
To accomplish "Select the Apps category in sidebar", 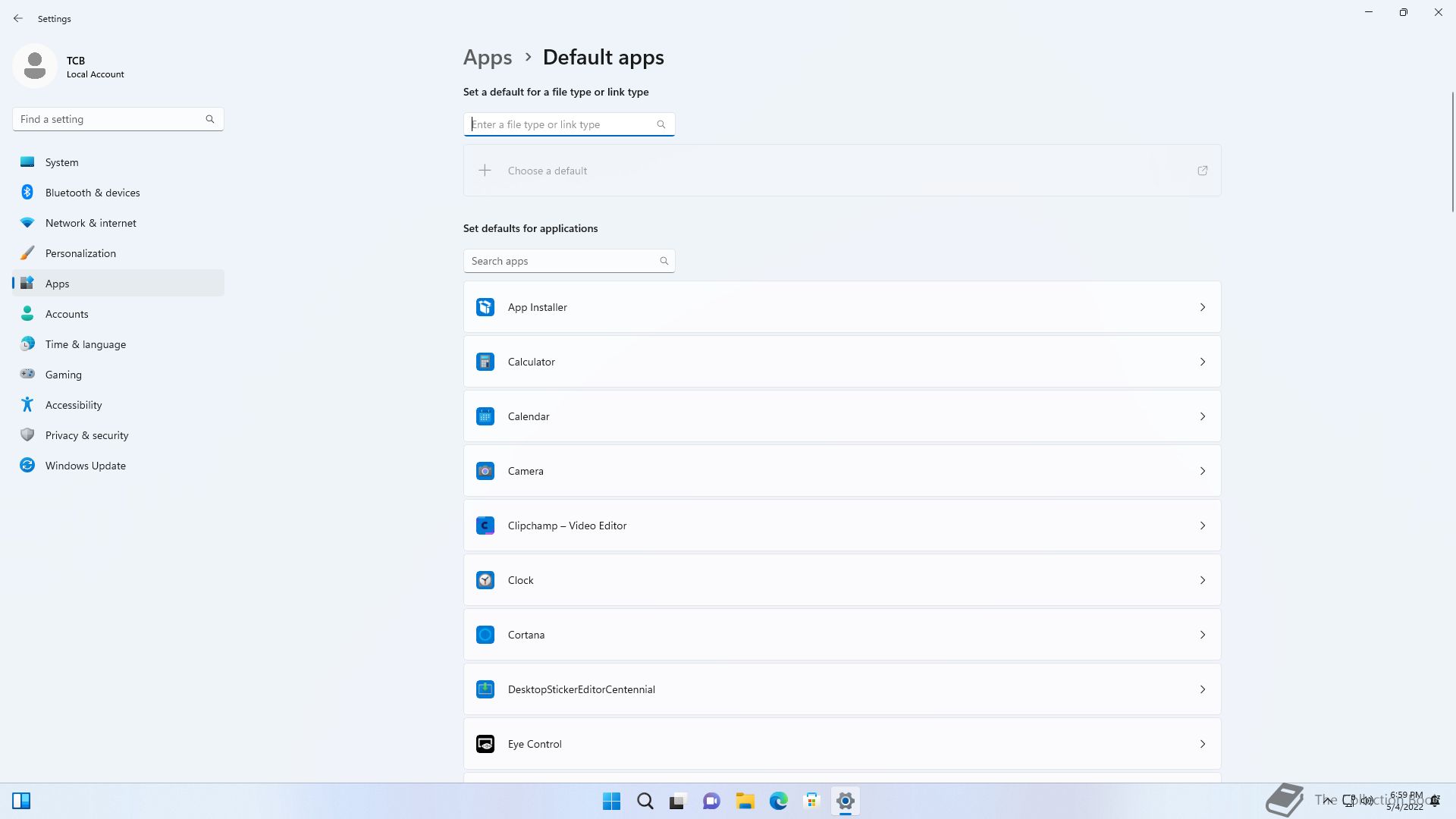I will click(118, 284).
